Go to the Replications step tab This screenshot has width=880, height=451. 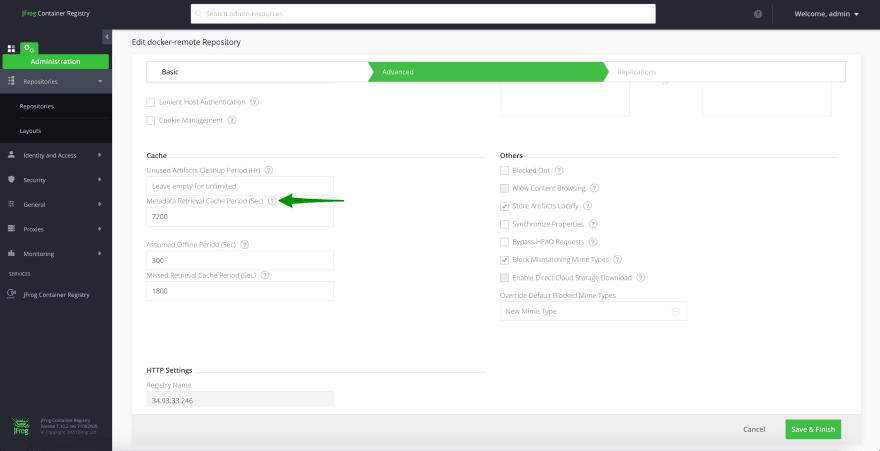coord(724,72)
